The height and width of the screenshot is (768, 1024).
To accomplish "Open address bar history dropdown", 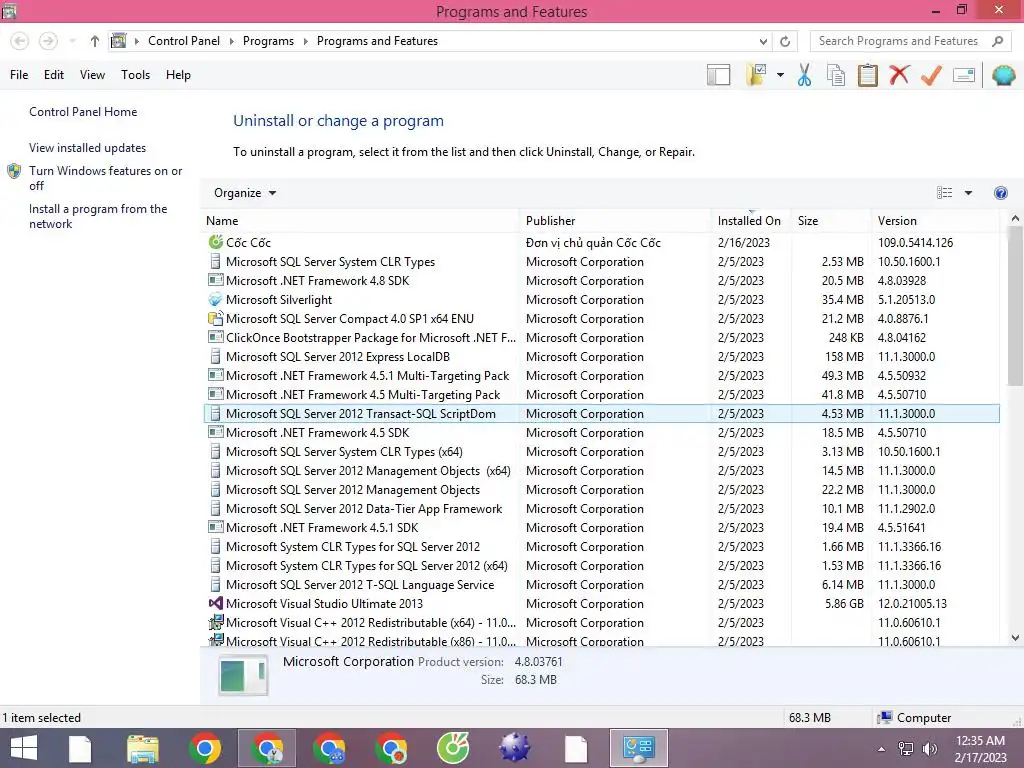I will tap(763, 41).
